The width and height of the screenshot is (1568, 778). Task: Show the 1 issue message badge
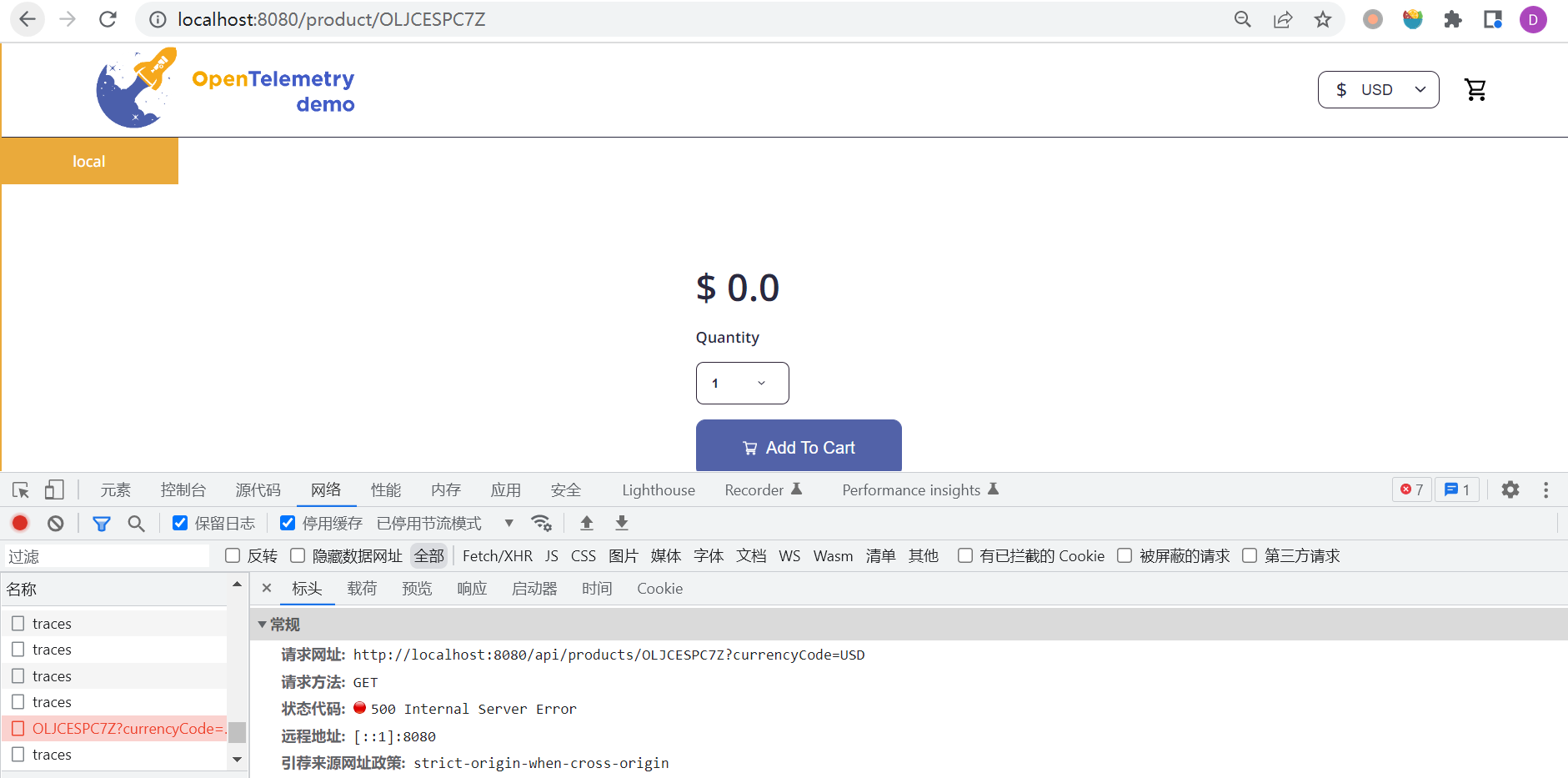click(x=1457, y=489)
